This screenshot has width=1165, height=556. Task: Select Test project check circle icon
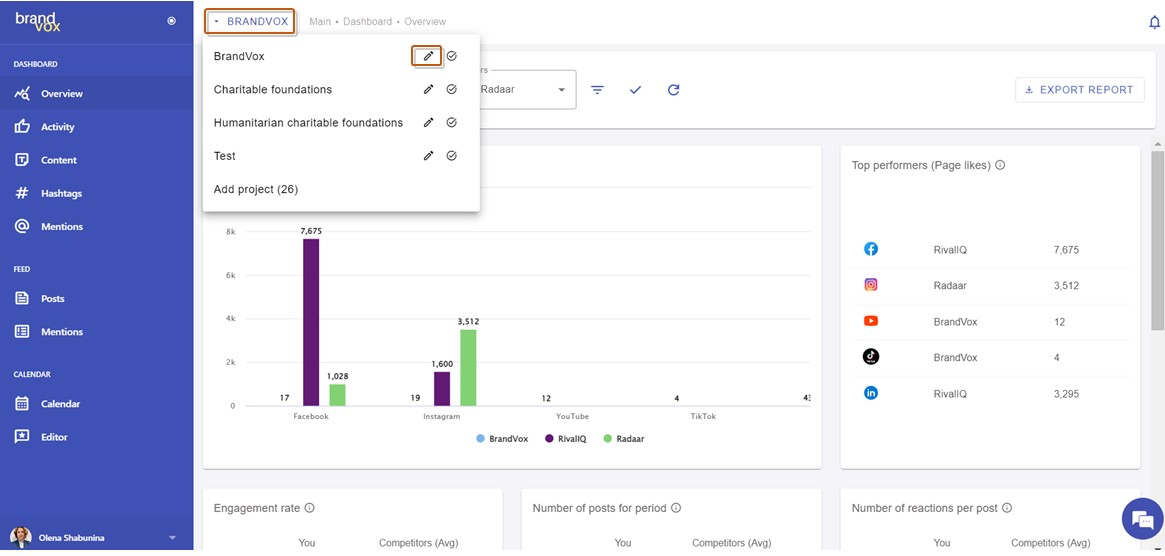pos(452,156)
